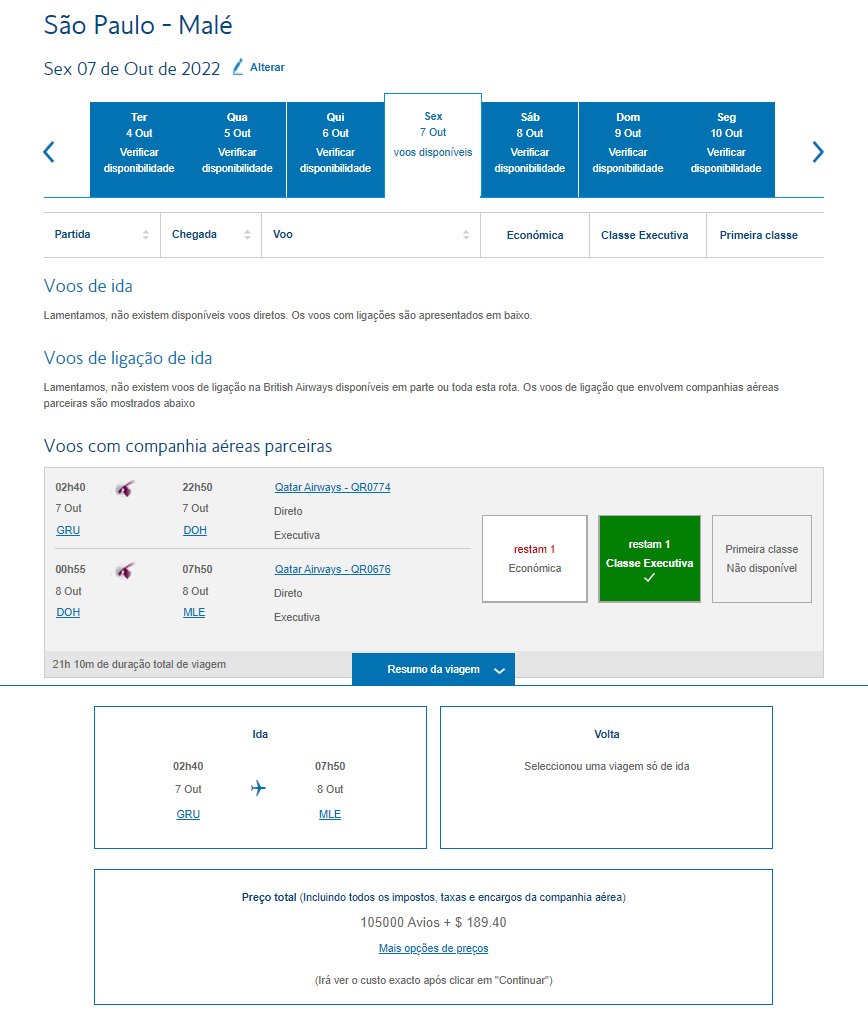Open MLE link in the Ida summary box
868x1016 pixels.
point(330,814)
